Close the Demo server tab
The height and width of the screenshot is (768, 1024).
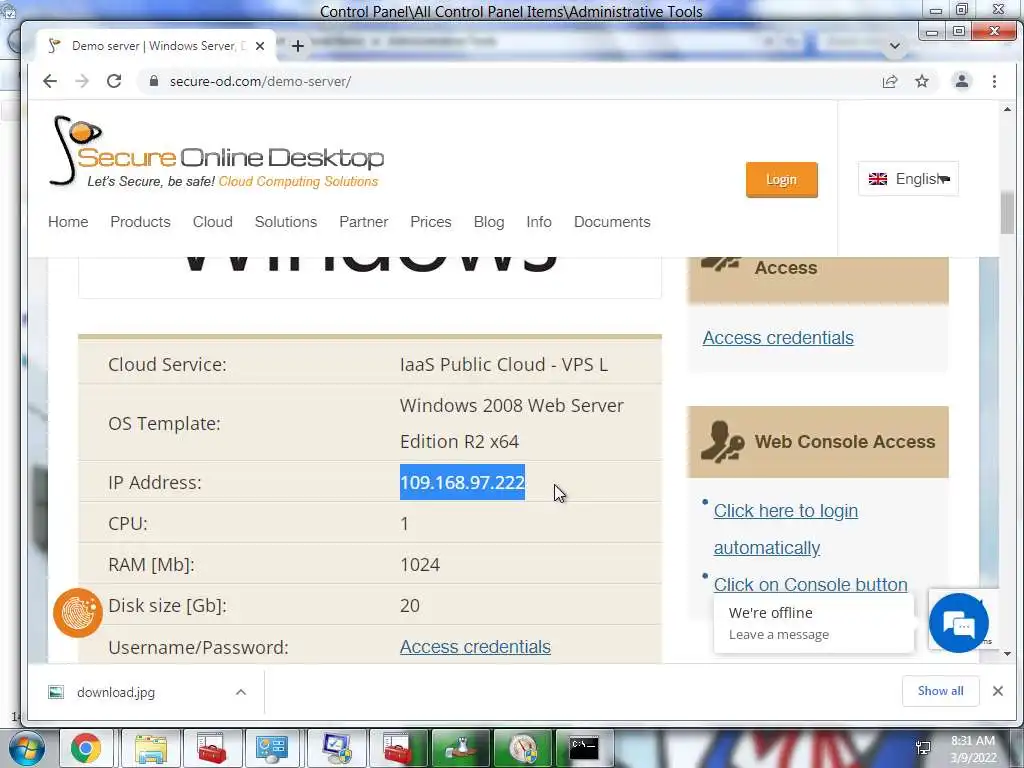(260, 46)
